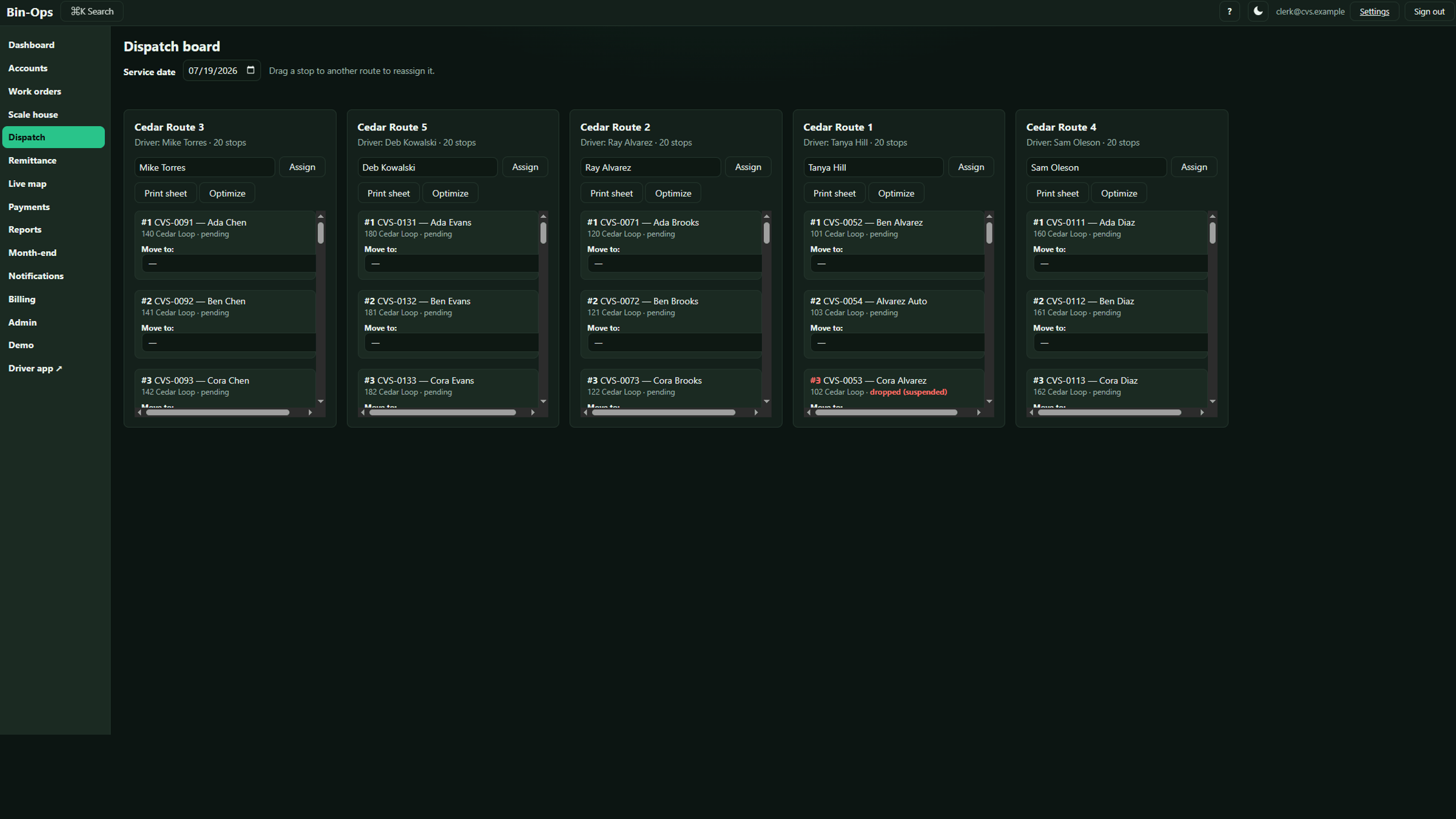The width and height of the screenshot is (1456, 819).
Task: Select stop CVS-0093 Cora Chen
Action: coord(225,388)
